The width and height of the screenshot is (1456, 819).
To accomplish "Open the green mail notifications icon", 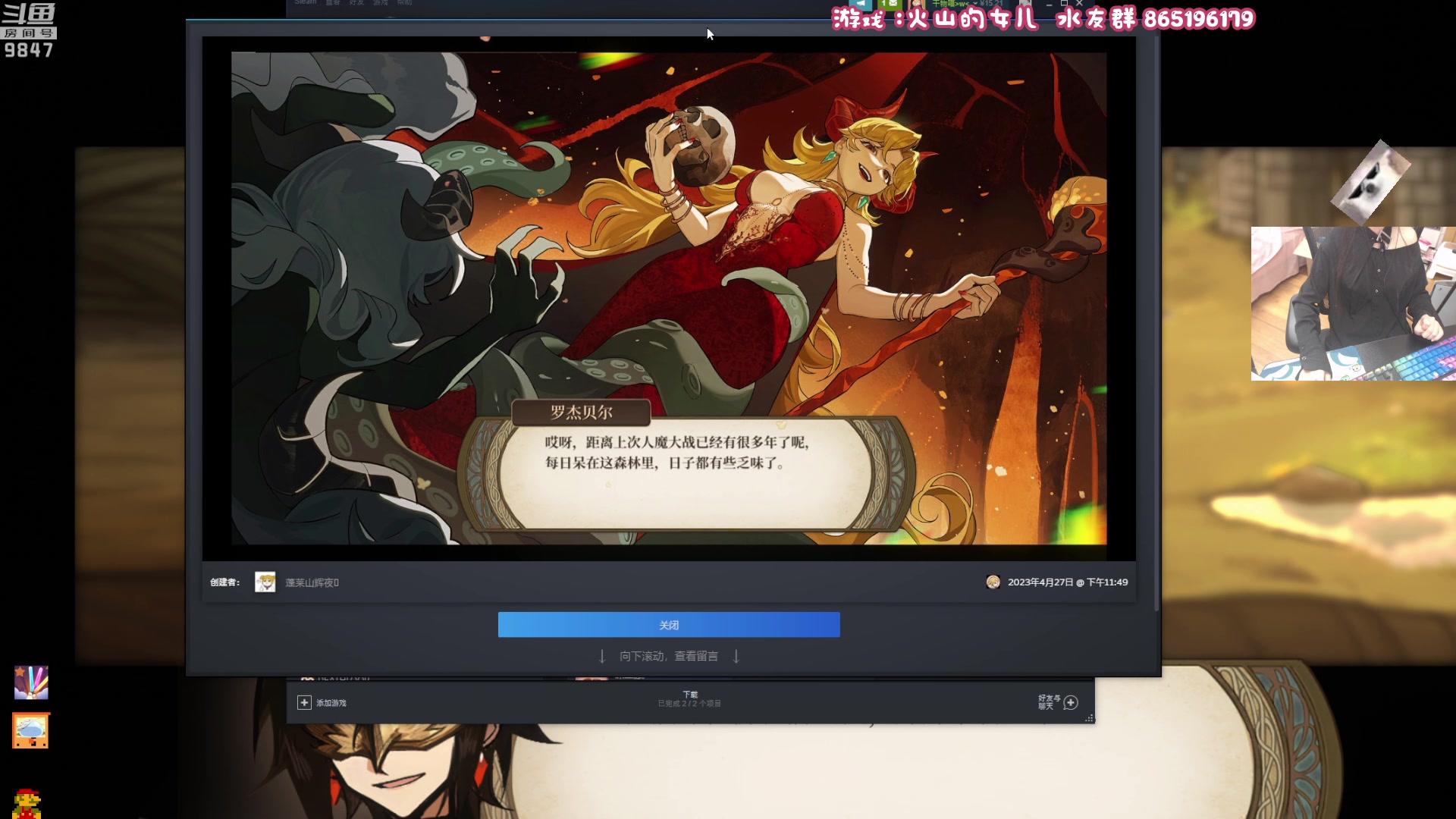I will pyautogui.click(x=891, y=4).
